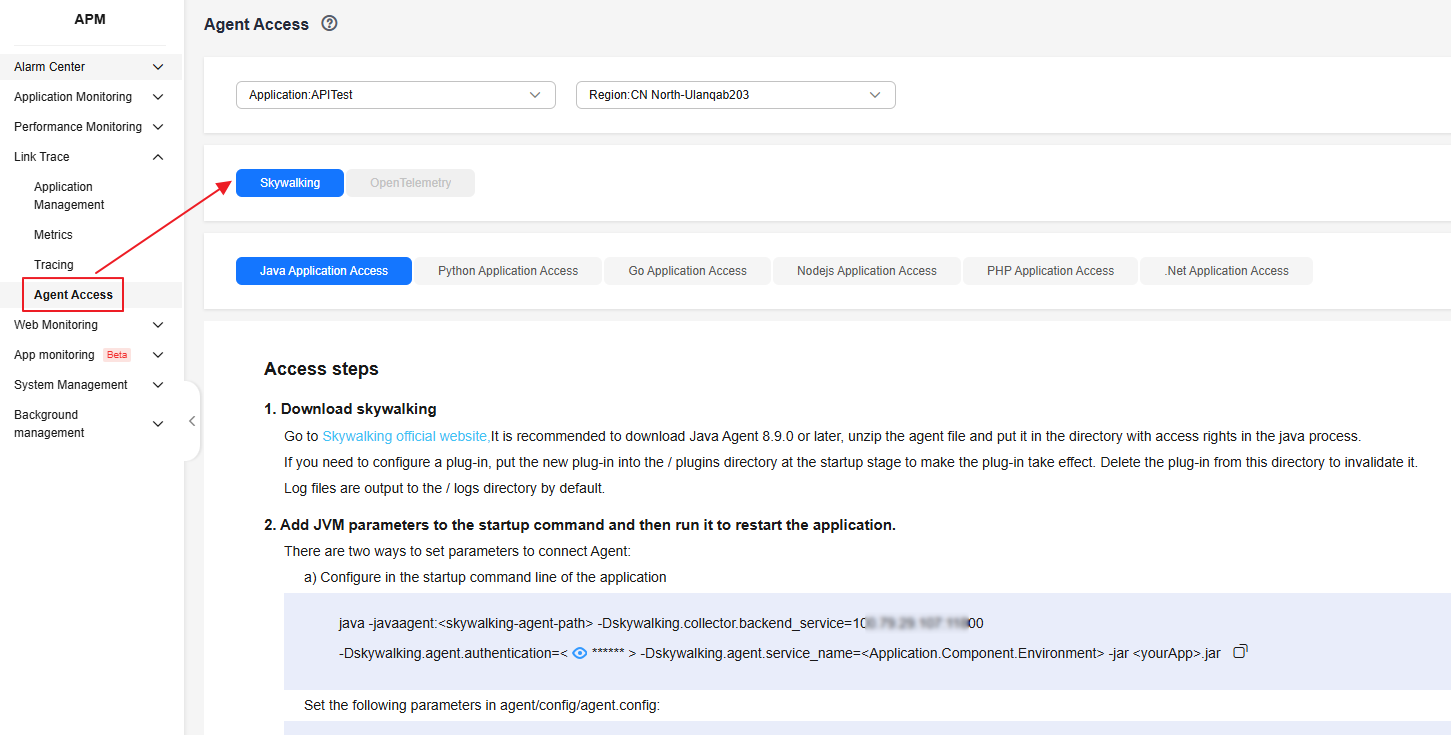Switch to Go Application Access tab

tap(688, 271)
